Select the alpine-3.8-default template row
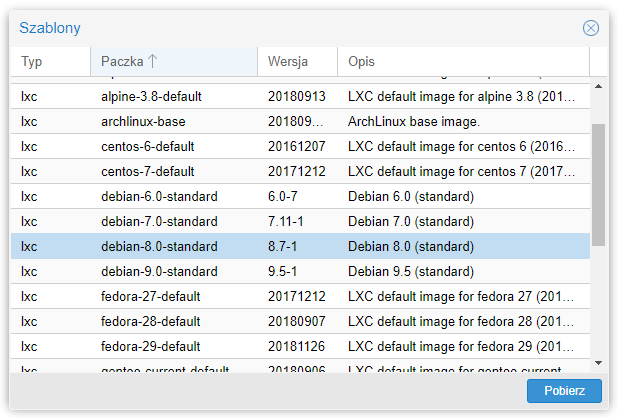The height and width of the screenshot is (418, 618). [152, 97]
